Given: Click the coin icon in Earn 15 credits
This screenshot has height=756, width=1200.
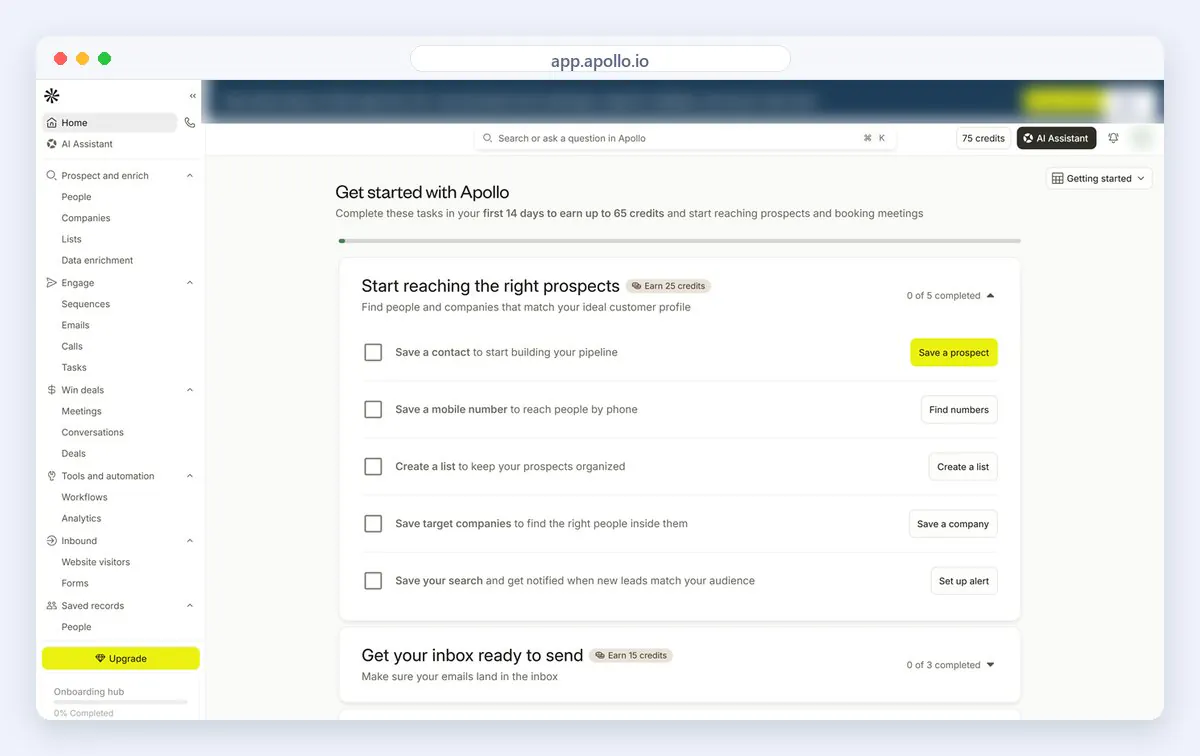Looking at the screenshot, I should [x=600, y=655].
